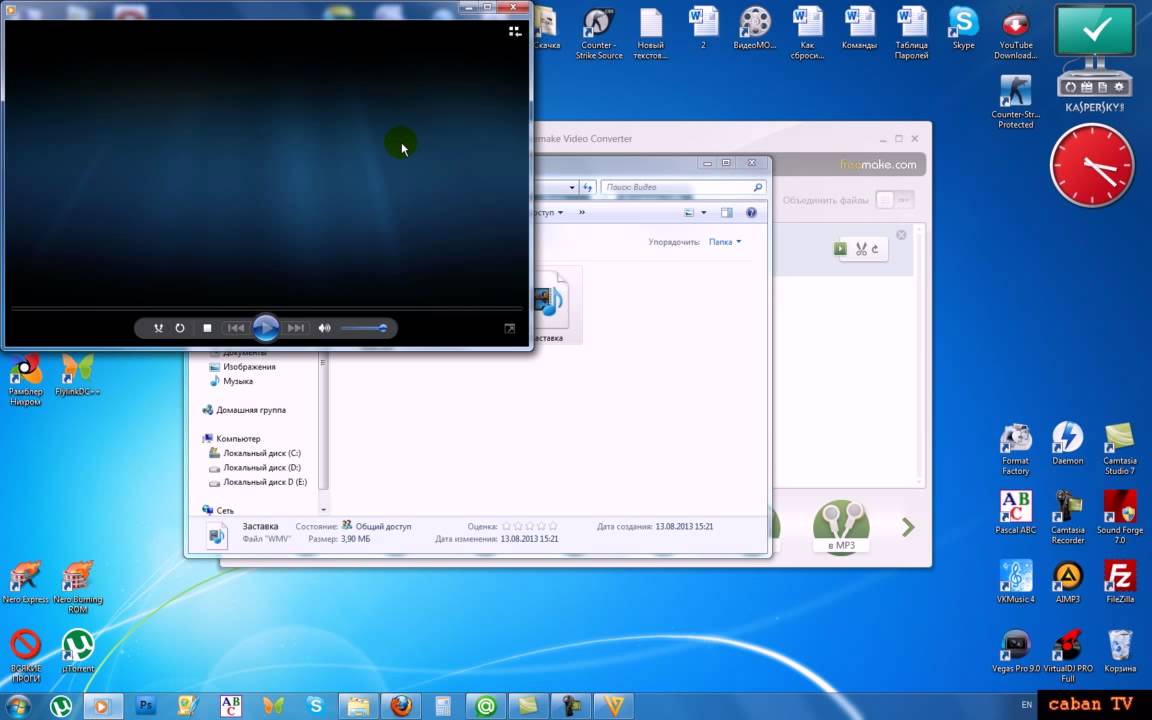
Task: Mute the Media Player speaker icon
Action: pos(325,328)
